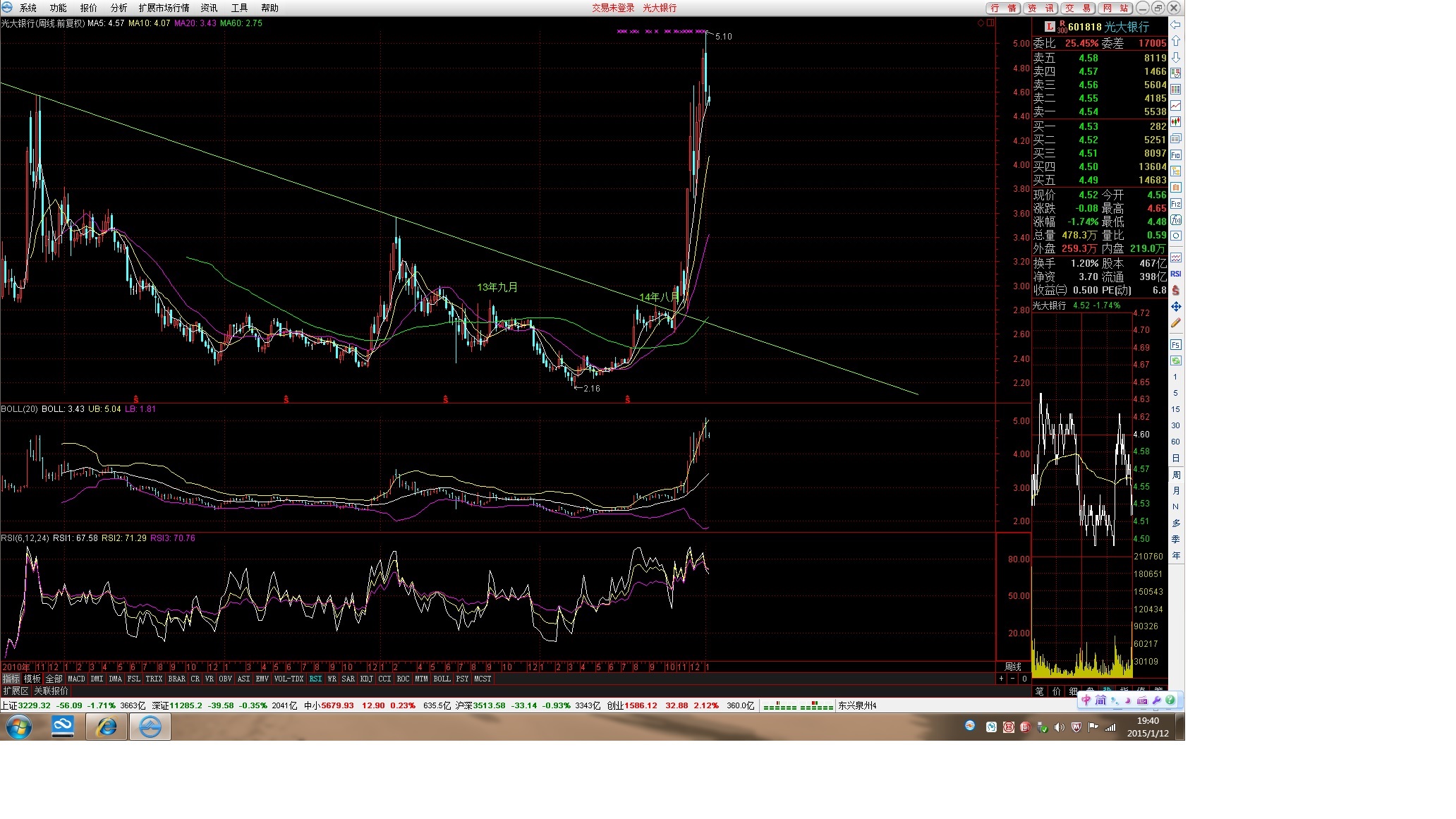Switch period to 5 minute chart
This screenshot has width=1456, height=819.
coord(1176,393)
